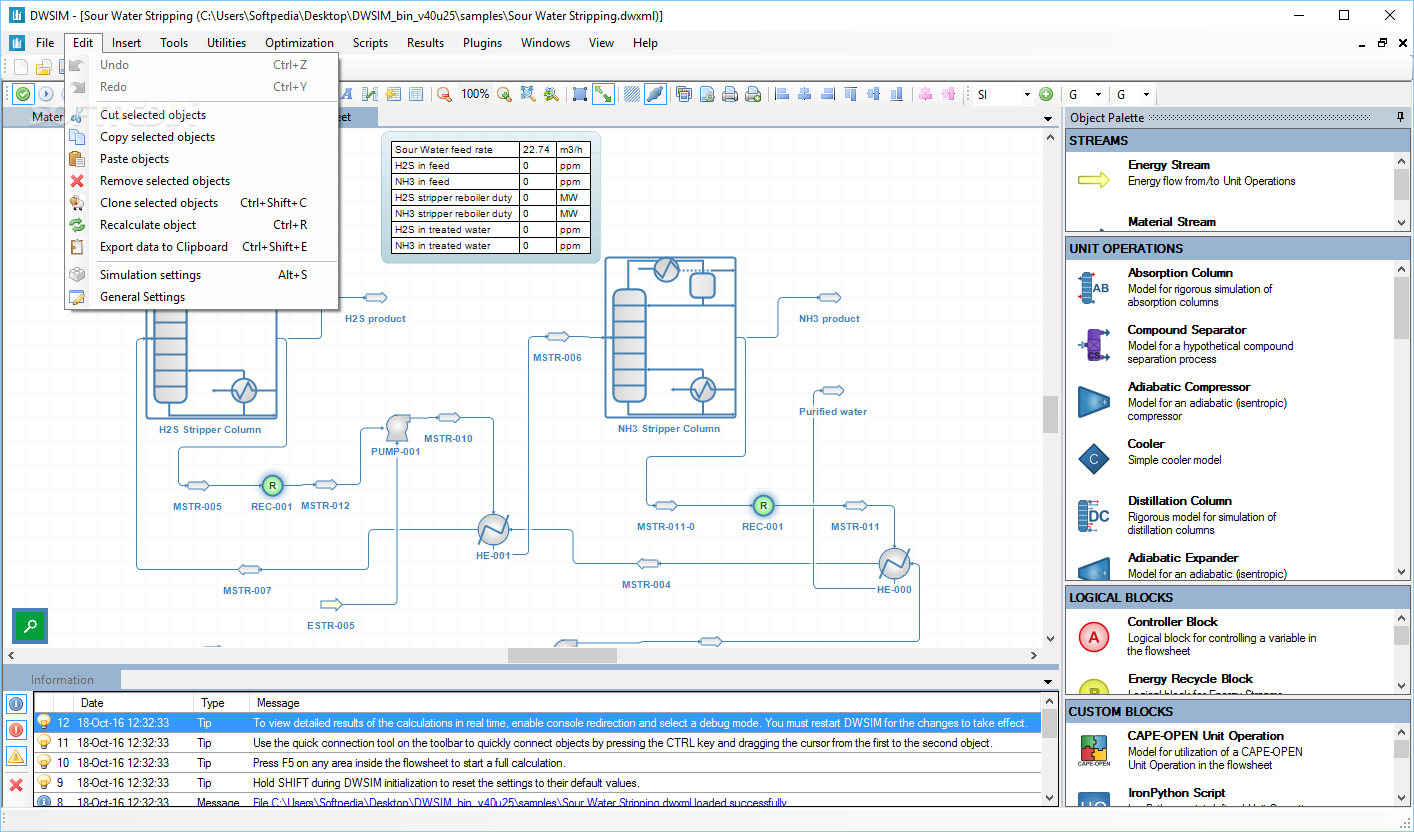The height and width of the screenshot is (832, 1414).
Task: Choose 'Paste objects' from Edit menu
Action: click(202, 159)
